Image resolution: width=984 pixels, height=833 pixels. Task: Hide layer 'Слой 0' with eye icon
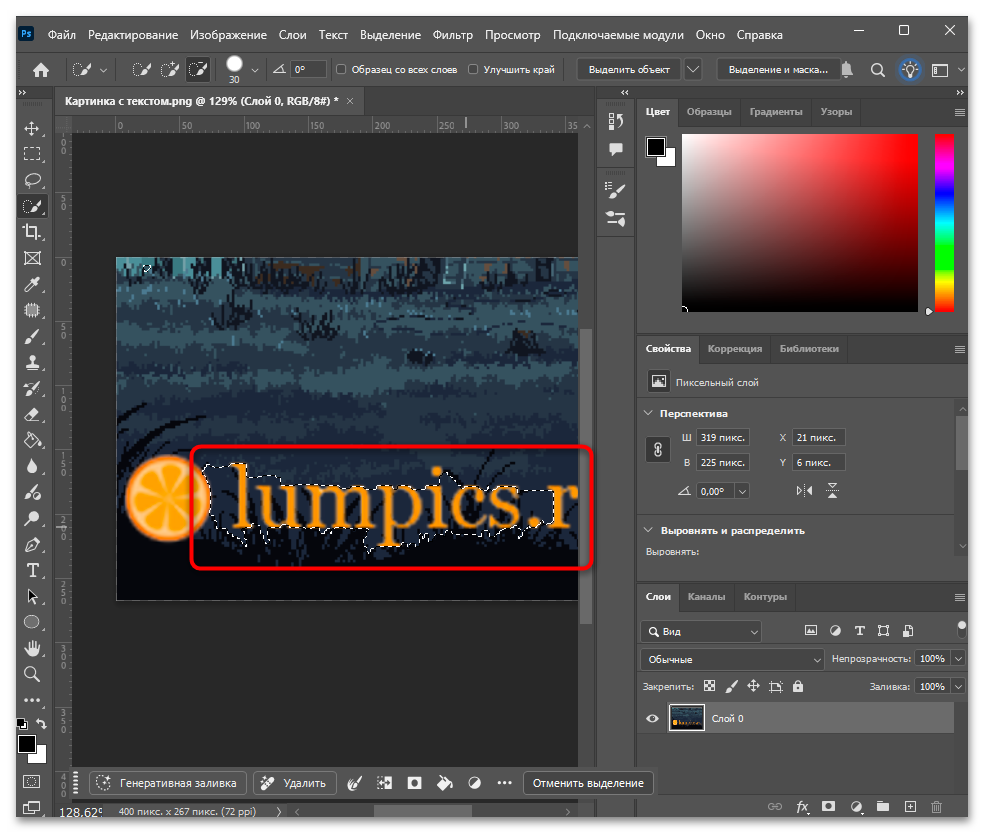[x=653, y=719]
